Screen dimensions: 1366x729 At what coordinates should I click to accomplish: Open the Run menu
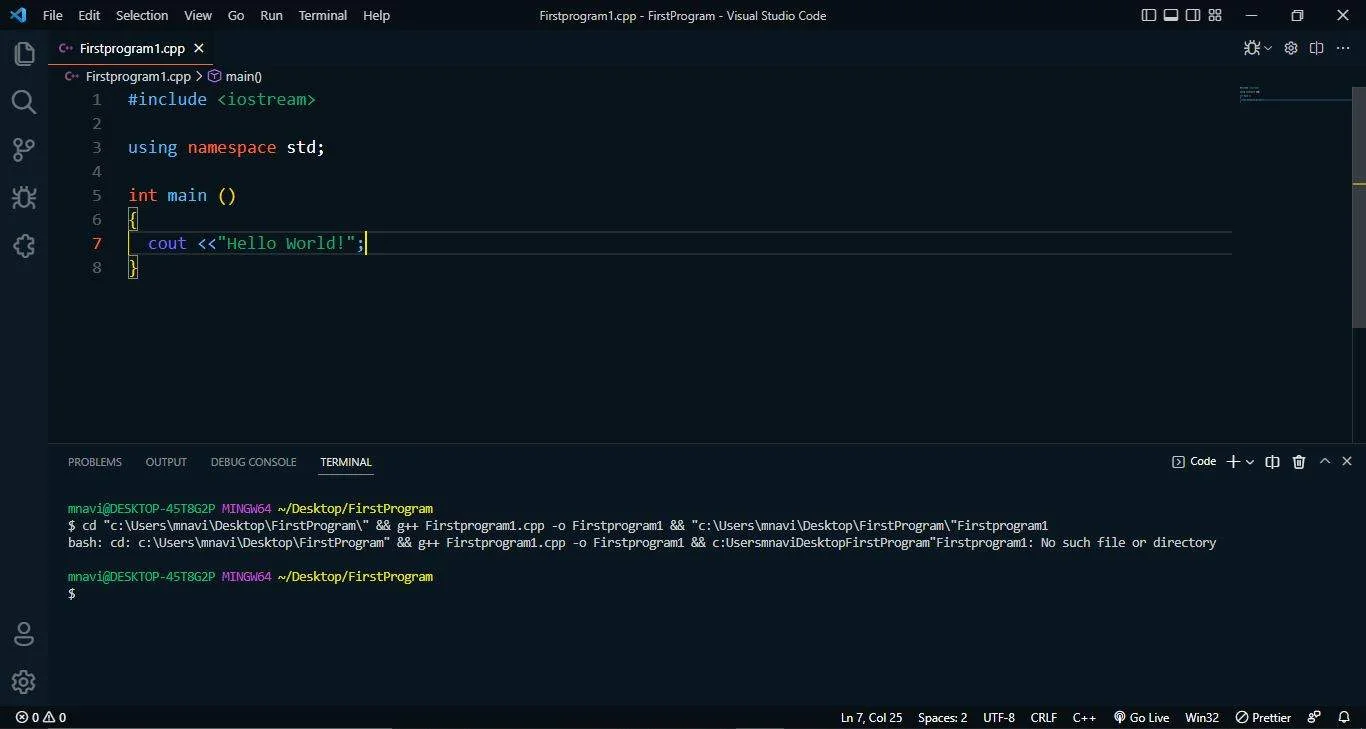(271, 15)
